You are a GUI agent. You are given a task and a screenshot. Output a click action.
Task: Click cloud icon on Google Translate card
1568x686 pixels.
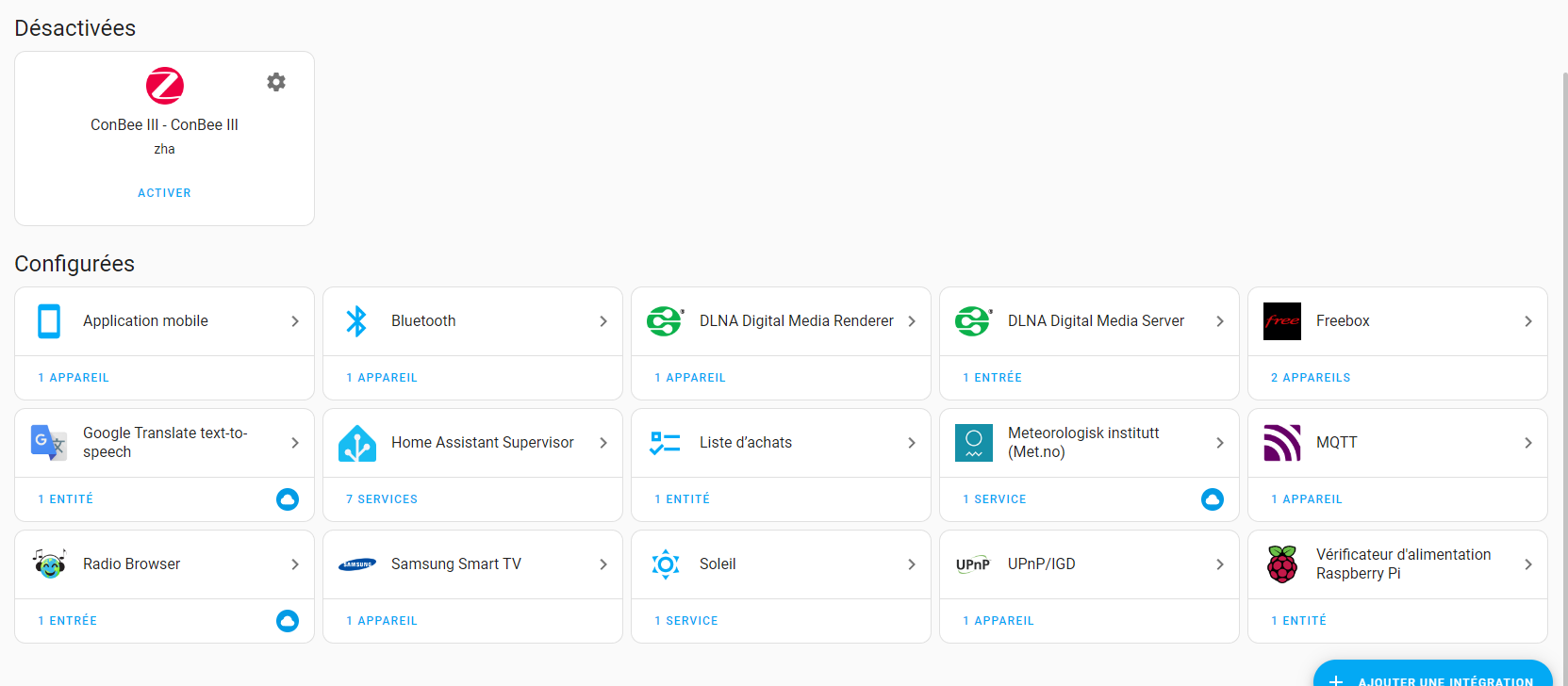pyautogui.click(x=288, y=499)
